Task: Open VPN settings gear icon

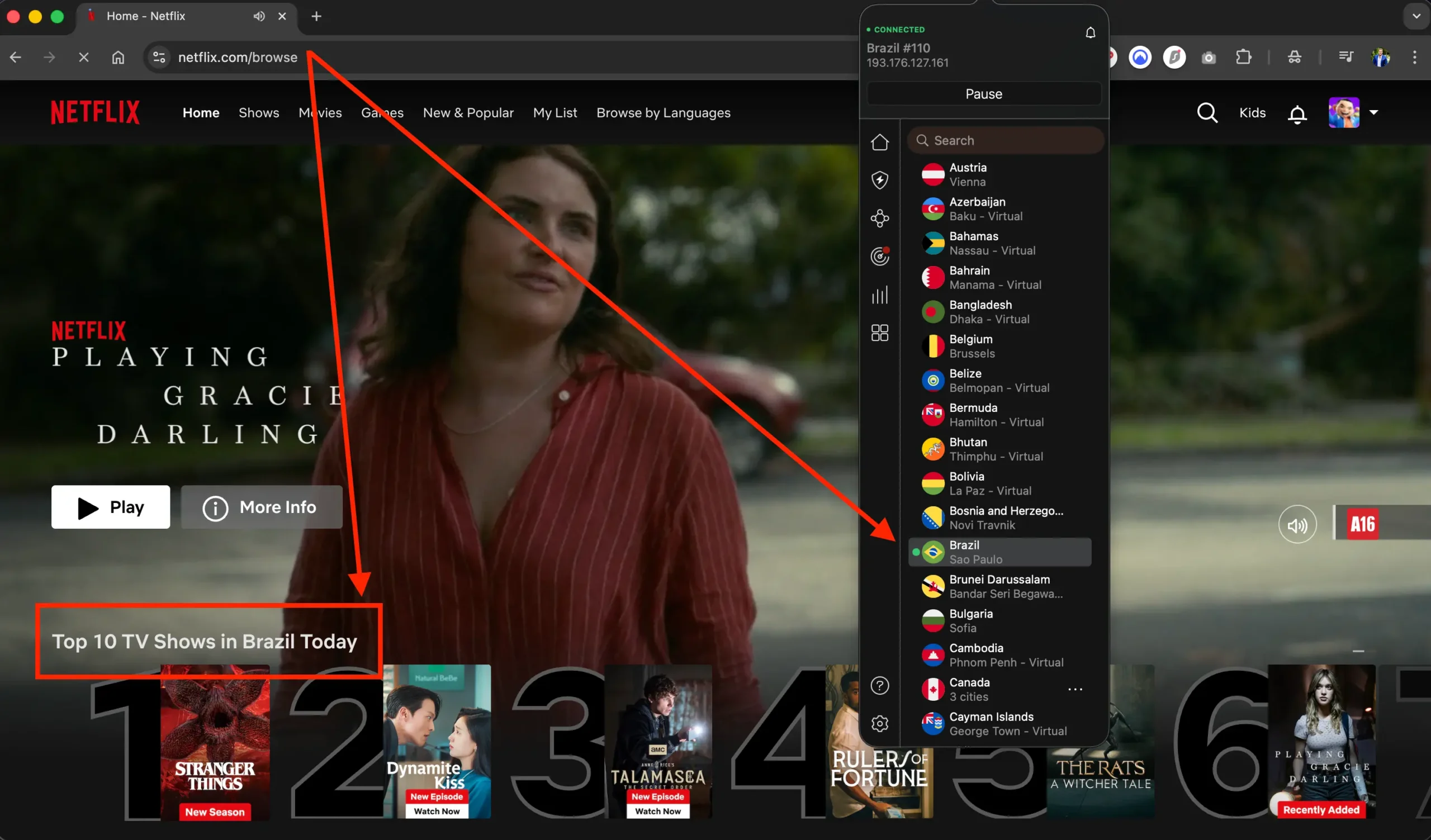Action: click(x=880, y=723)
